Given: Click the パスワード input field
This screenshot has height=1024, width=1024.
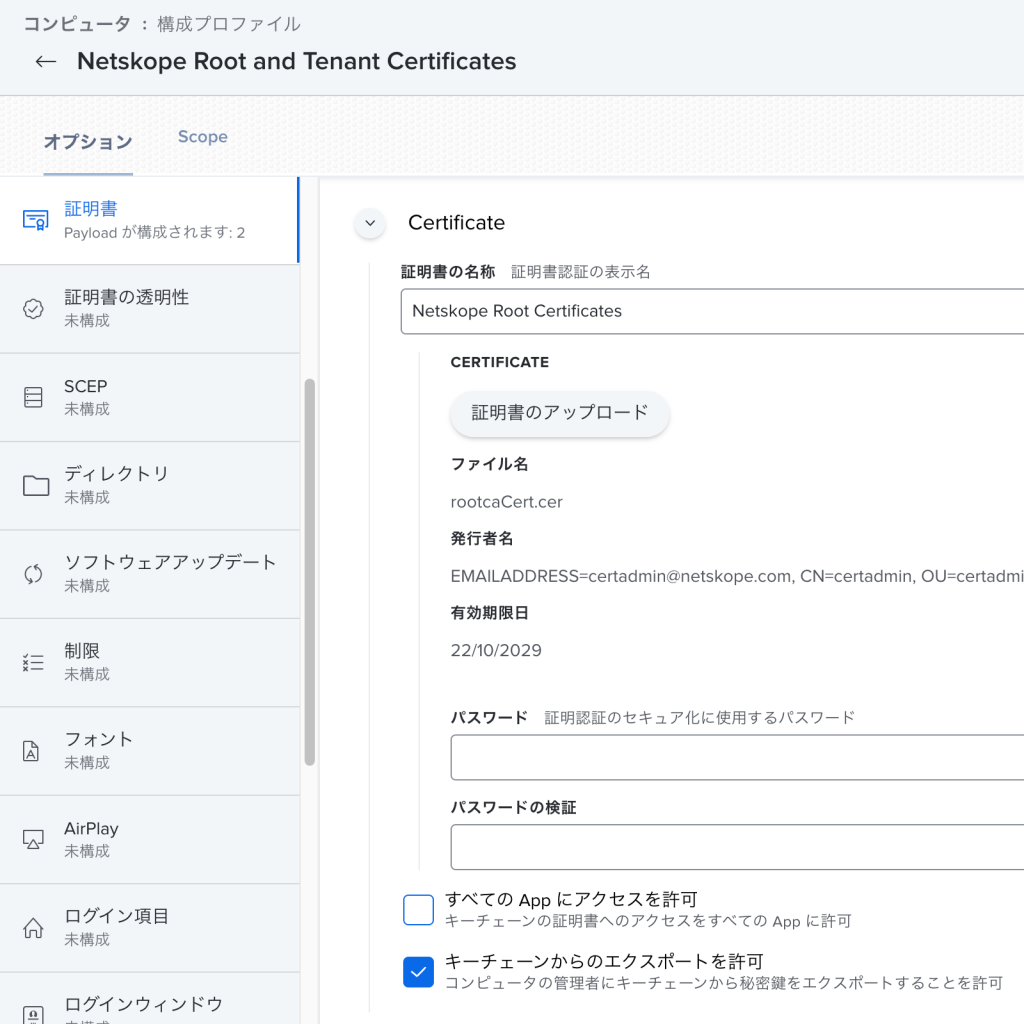Looking at the screenshot, I should tap(737, 757).
